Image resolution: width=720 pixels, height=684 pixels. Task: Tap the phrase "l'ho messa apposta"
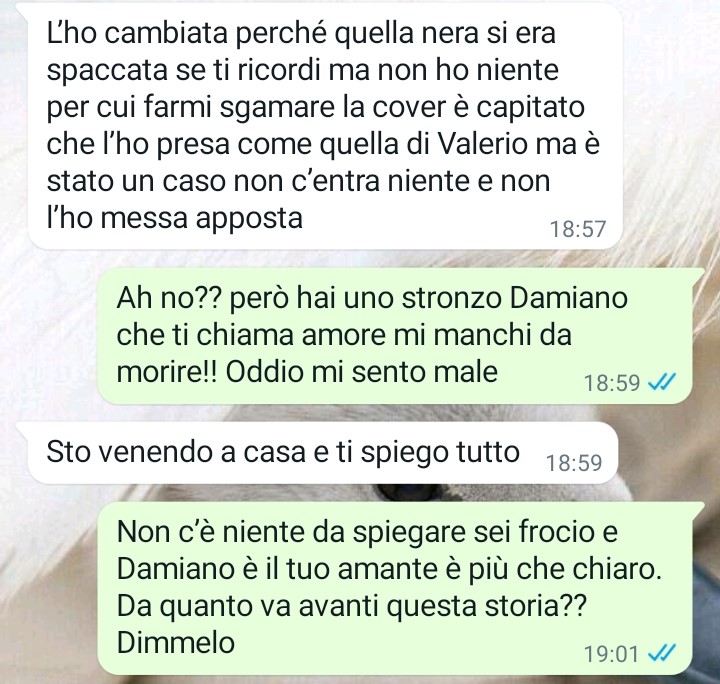[175, 218]
